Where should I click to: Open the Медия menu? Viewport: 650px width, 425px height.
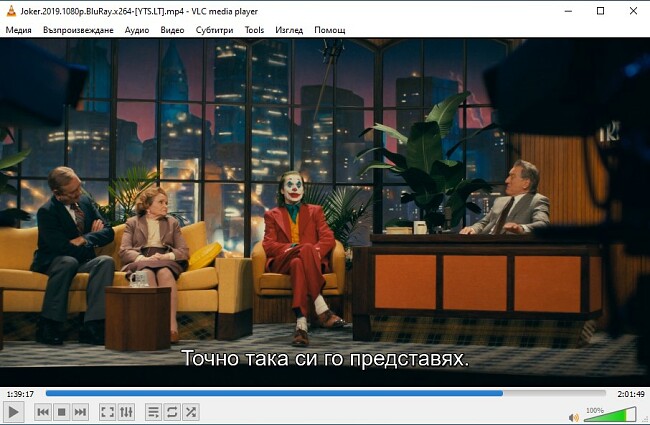19,30
